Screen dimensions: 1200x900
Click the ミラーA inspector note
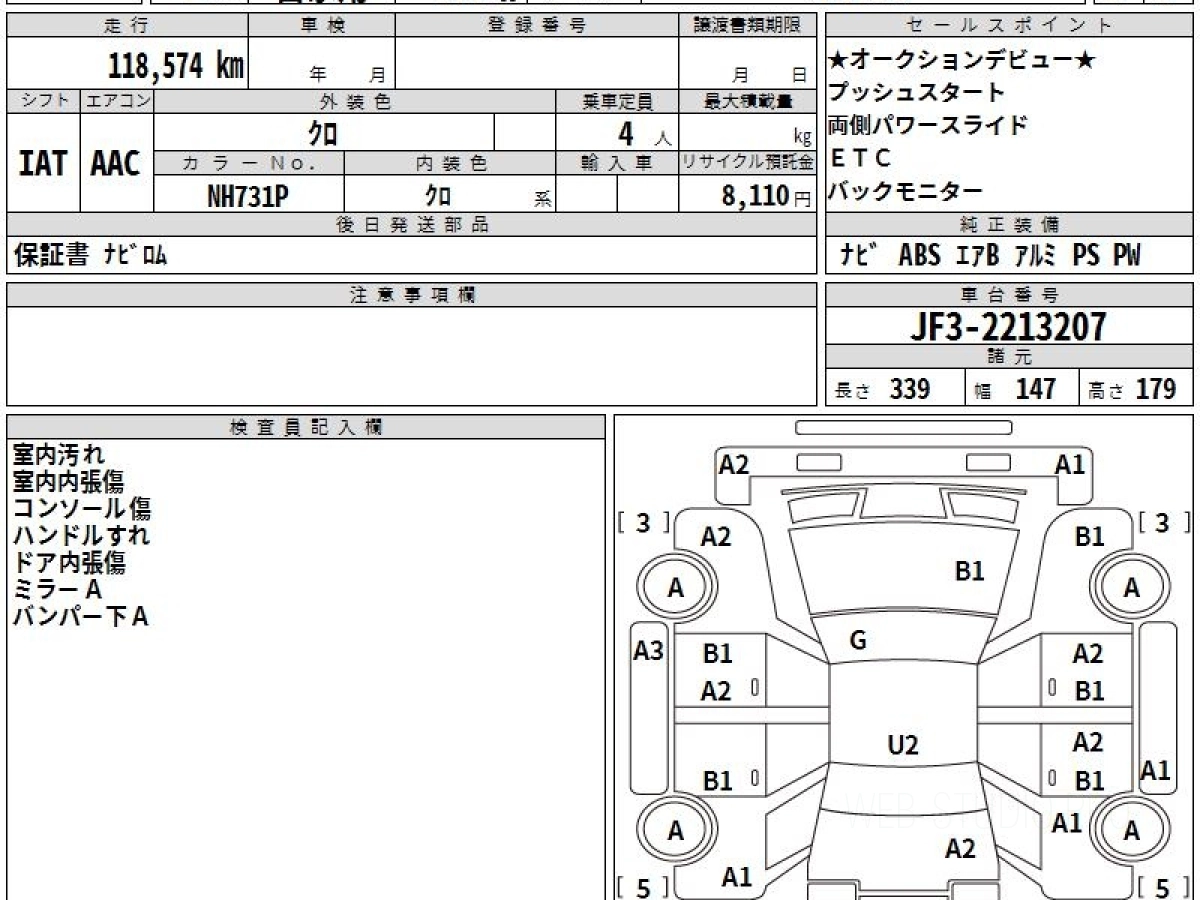coord(58,589)
